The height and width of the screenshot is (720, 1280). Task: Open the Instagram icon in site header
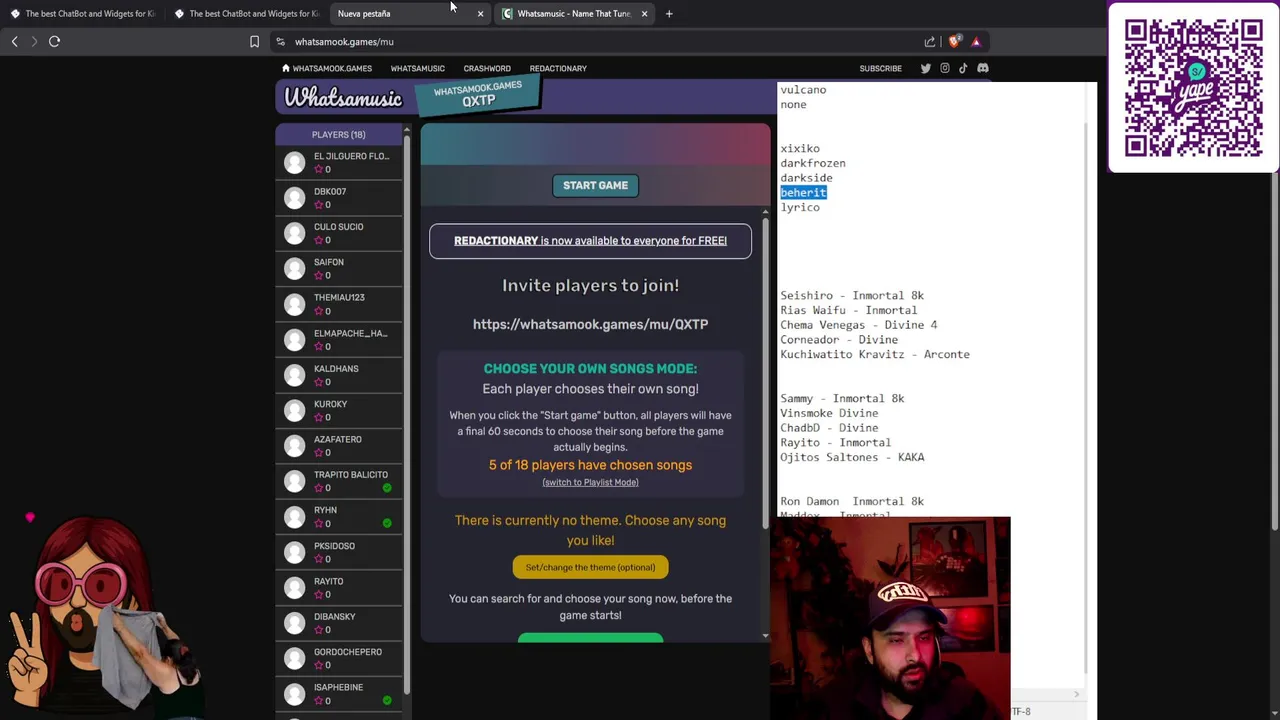944,68
